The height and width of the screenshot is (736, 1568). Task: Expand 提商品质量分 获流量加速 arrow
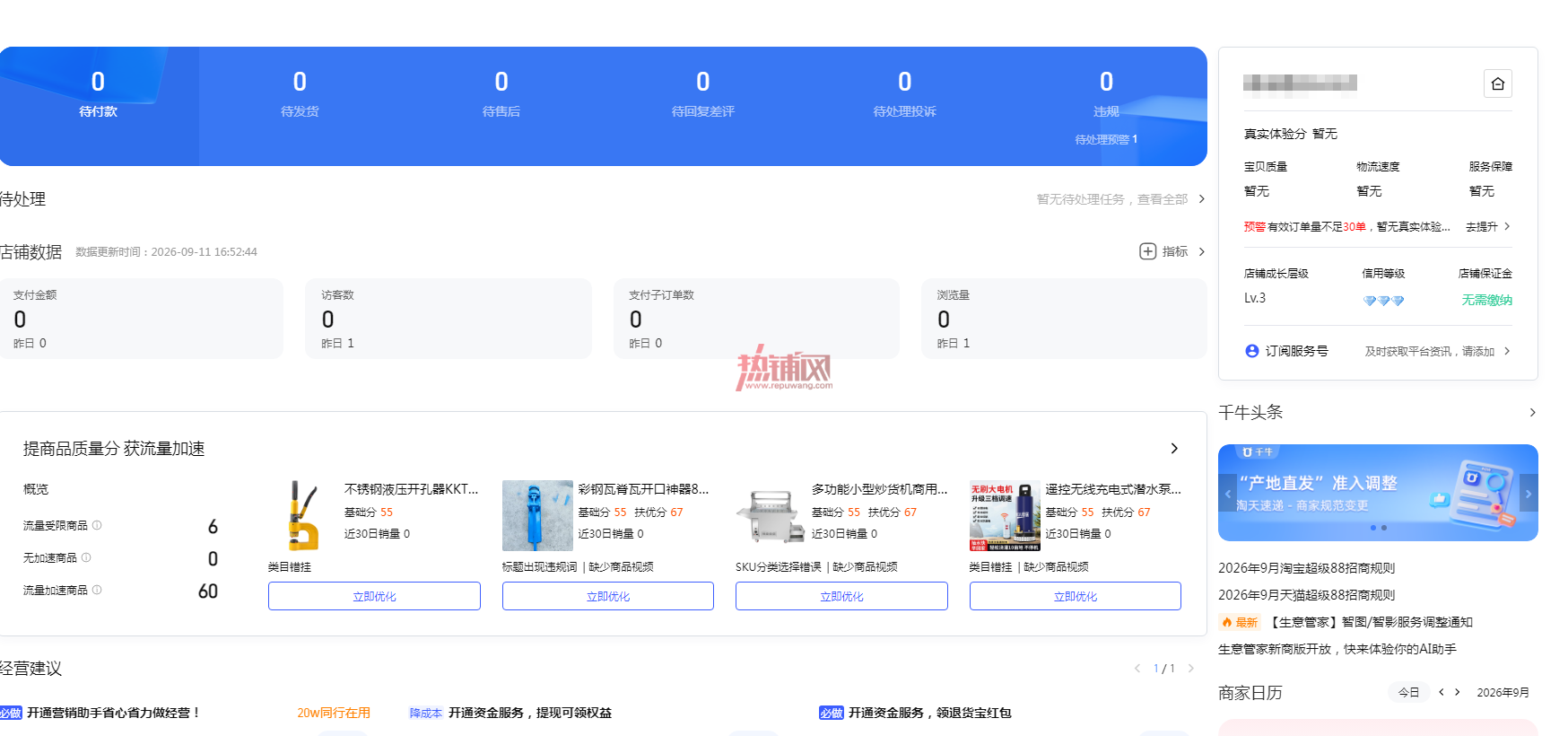[x=1174, y=448]
